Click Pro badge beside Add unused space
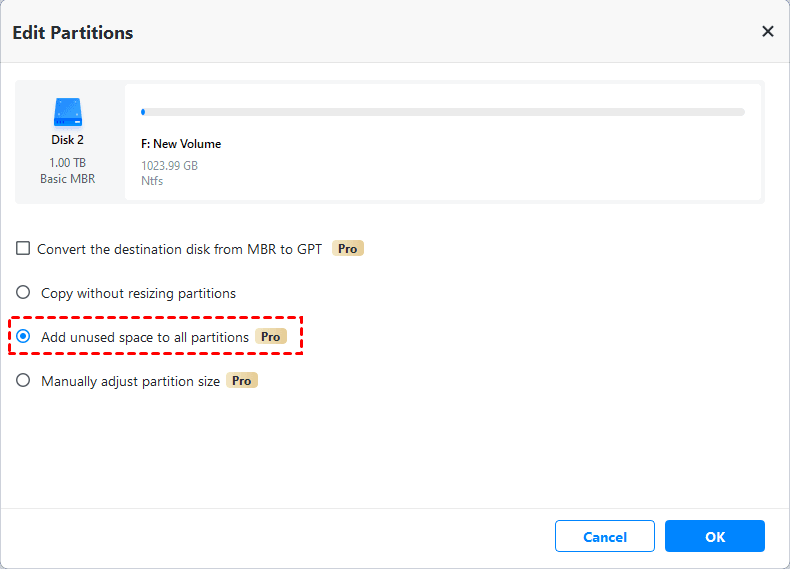Image resolution: width=790 pixels, height=569 pixels. tap(271, 337)
